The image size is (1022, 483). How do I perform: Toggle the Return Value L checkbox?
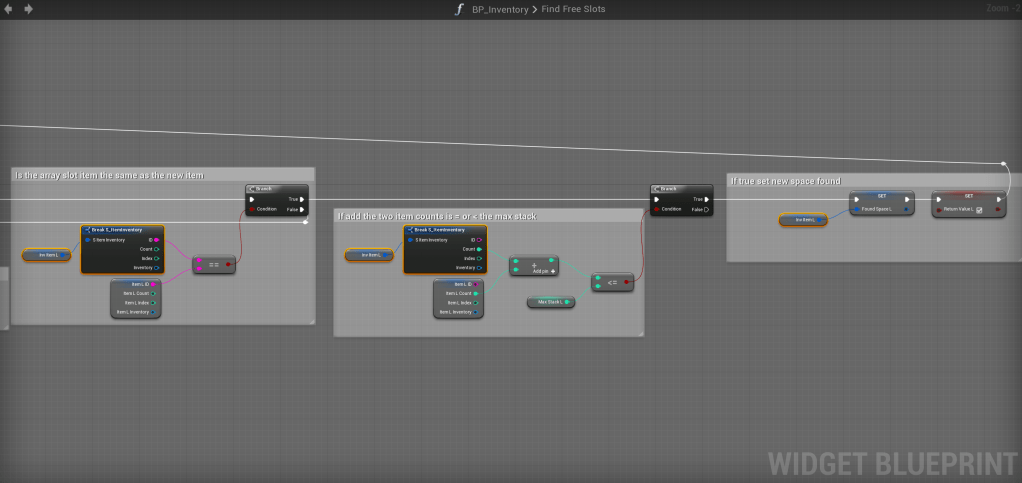pos(978,210)
